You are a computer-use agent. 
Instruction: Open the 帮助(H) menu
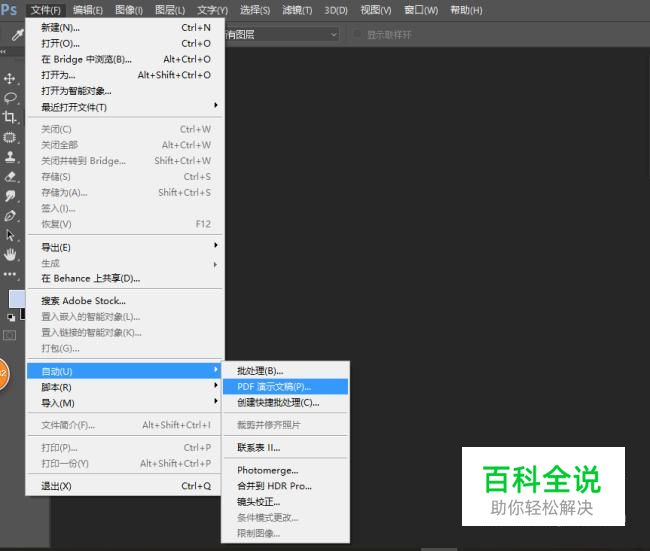coord(466,10)
